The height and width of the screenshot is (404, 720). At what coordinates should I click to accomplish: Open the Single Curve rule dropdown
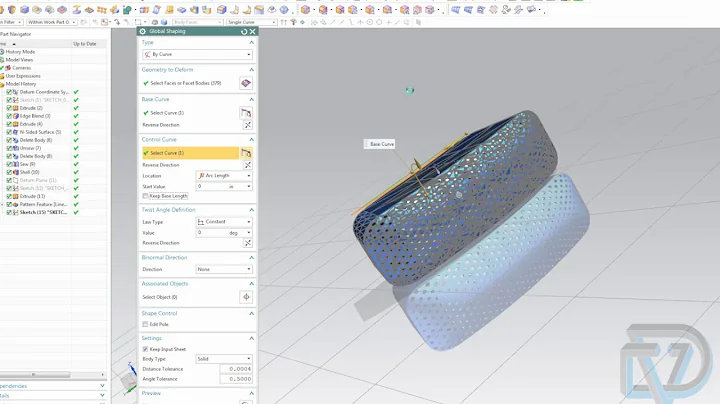[252, 22]
